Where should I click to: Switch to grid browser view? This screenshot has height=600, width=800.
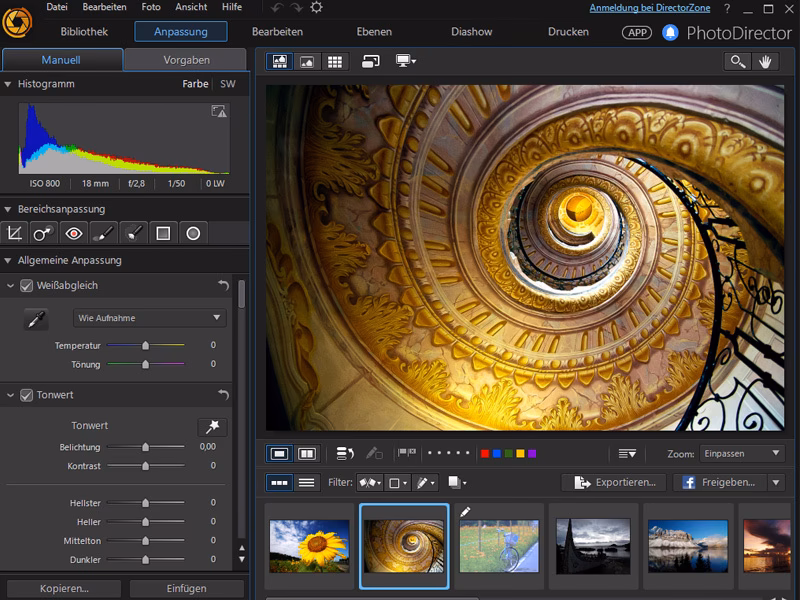click(334, 61)
